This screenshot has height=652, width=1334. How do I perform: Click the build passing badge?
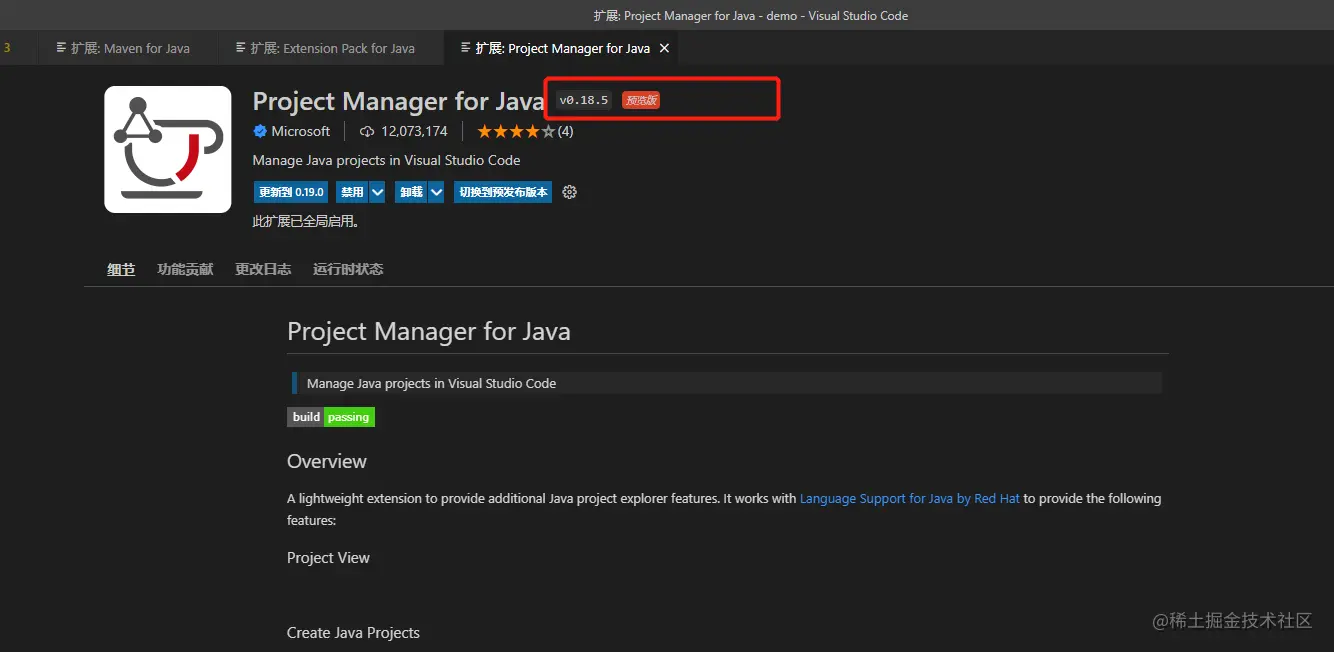click(x=331, y=417)
